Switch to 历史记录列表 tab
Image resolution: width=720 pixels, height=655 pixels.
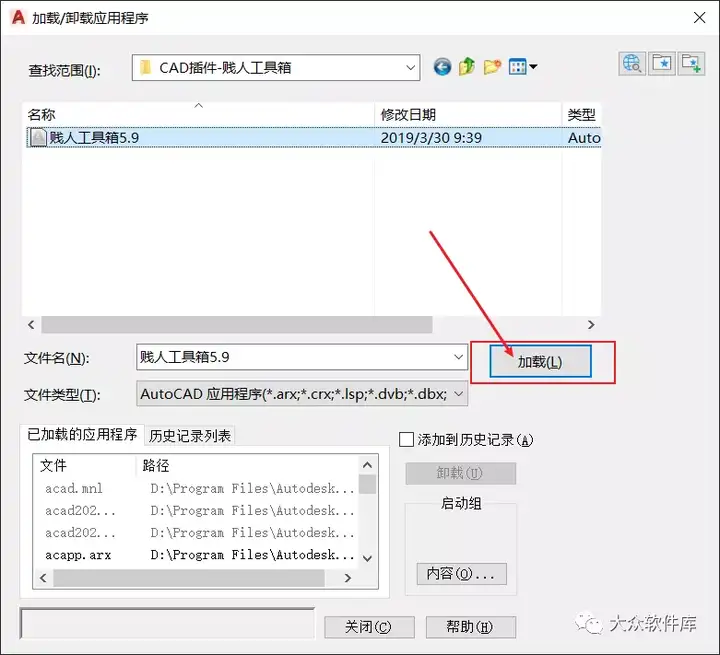[x=190, y=435]
